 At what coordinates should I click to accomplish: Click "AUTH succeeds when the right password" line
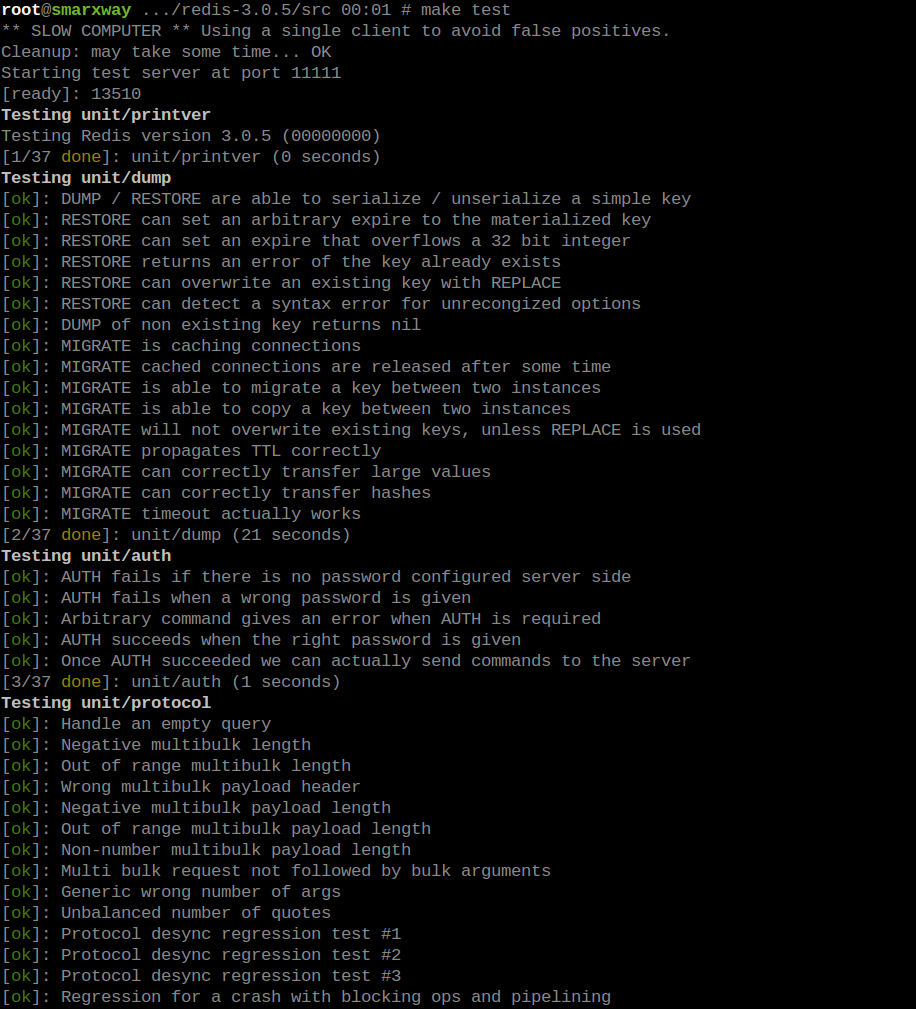coord(261,640)
